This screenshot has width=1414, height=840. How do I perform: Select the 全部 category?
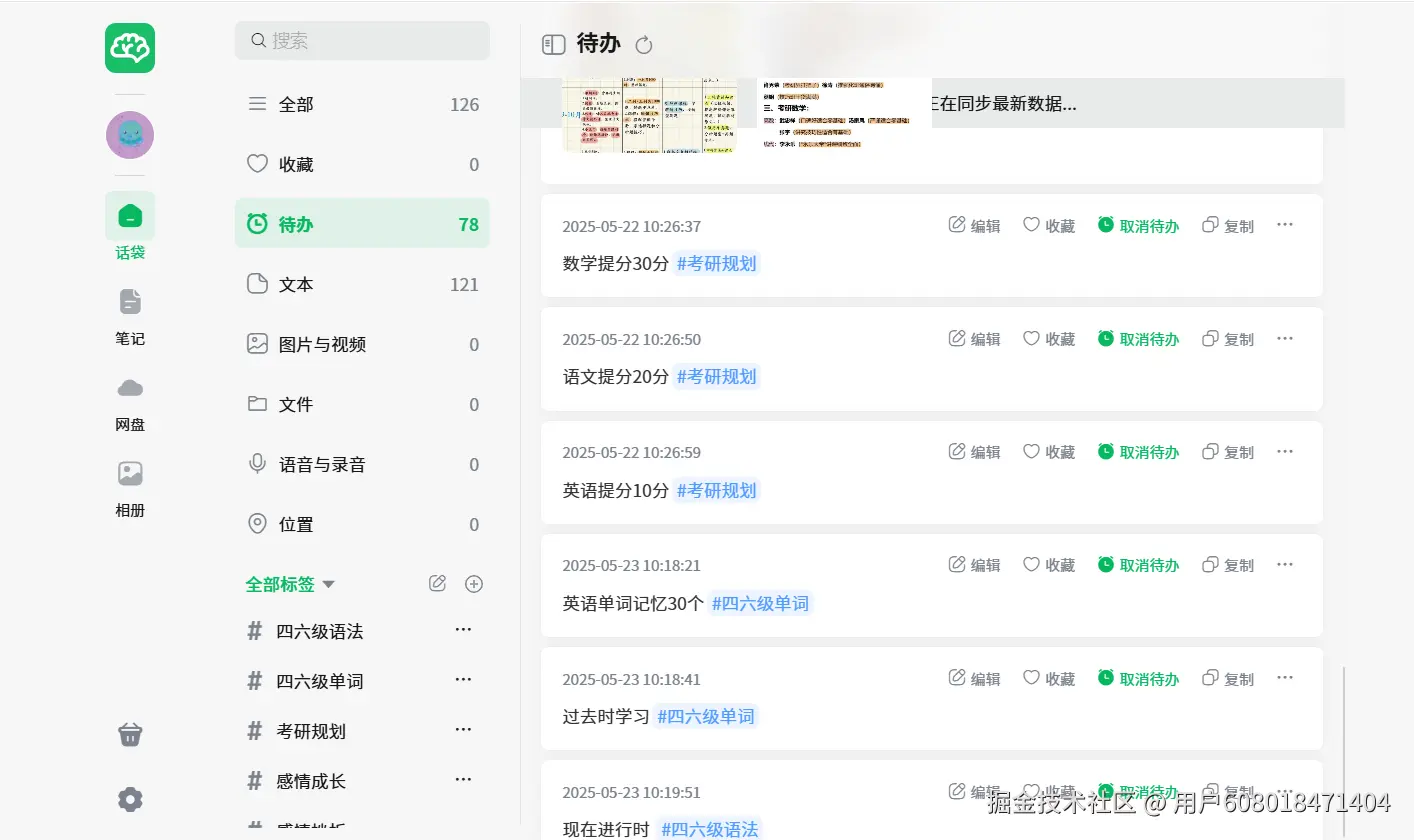pos(362,104)
